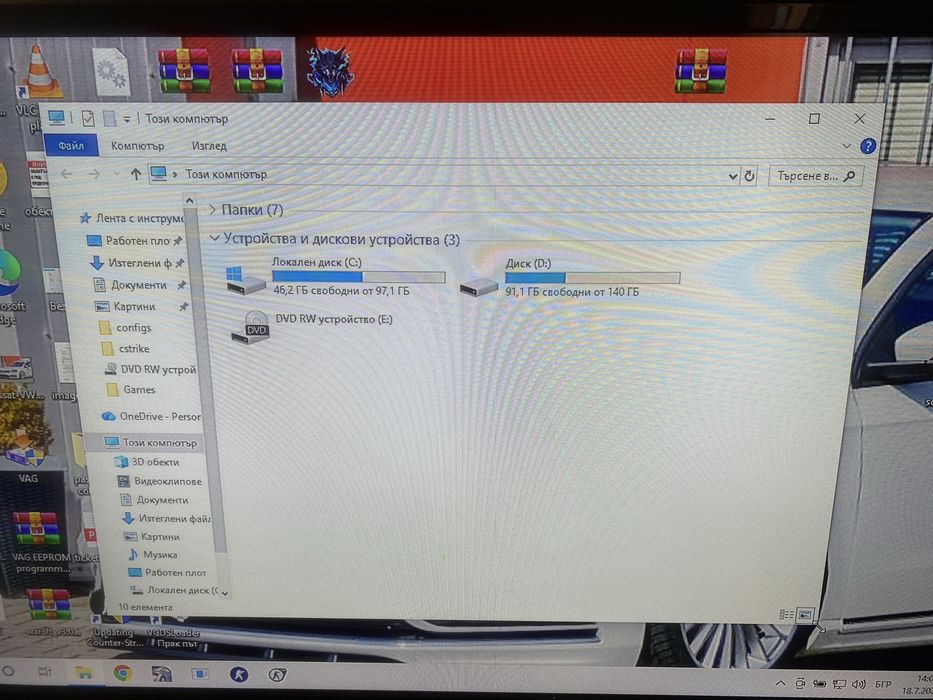Click the help question mark icon
The height and width of the screenshot is (700, 933).
(x=868, y=146)
